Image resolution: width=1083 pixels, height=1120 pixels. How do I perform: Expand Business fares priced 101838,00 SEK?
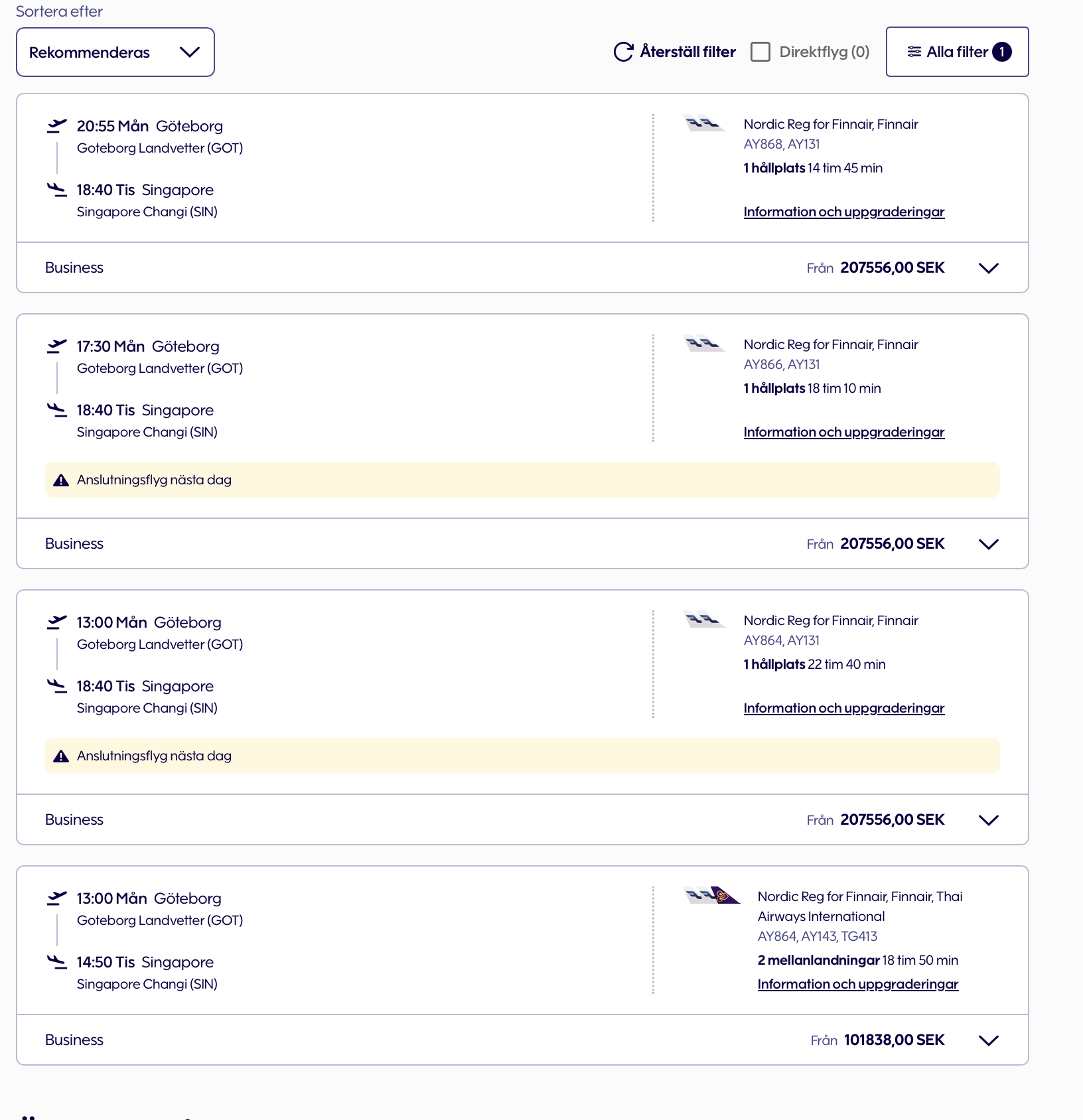point(988,1040)
